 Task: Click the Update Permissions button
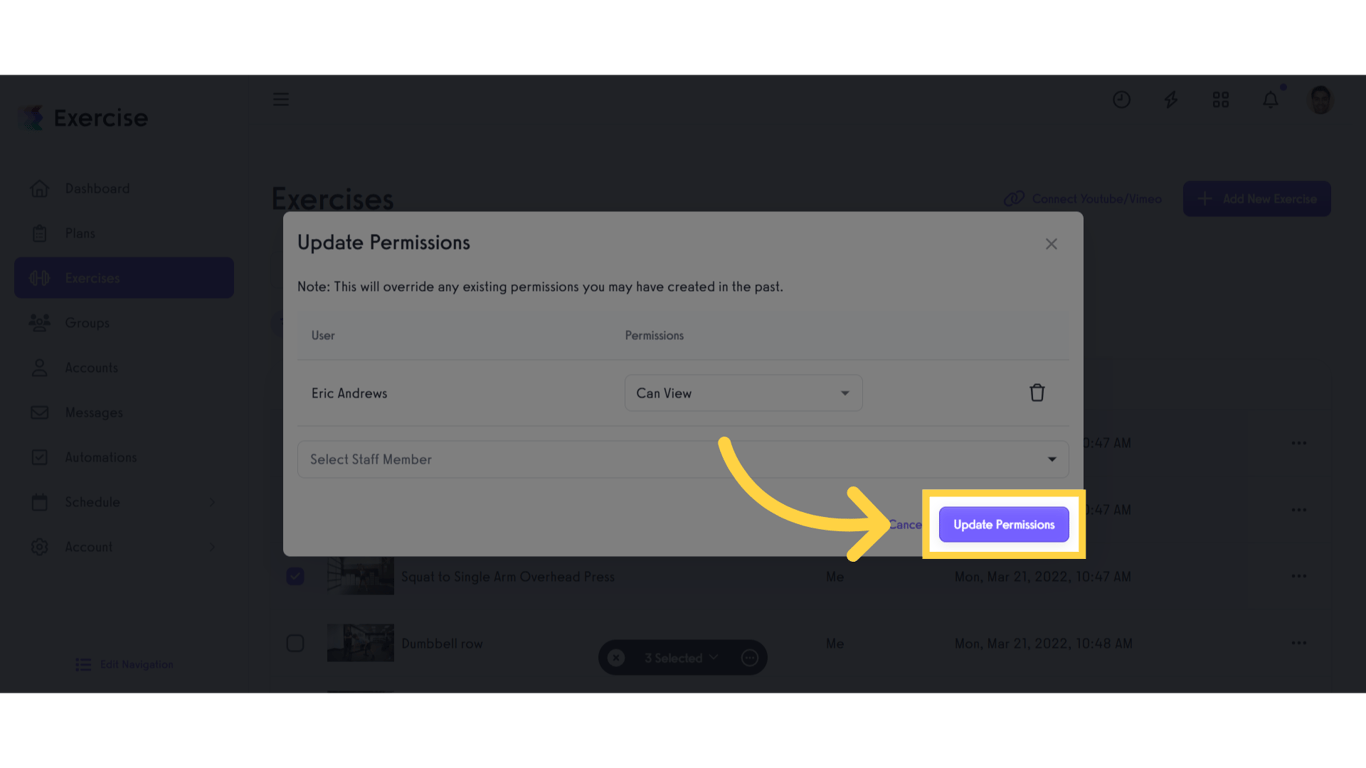1003,524
